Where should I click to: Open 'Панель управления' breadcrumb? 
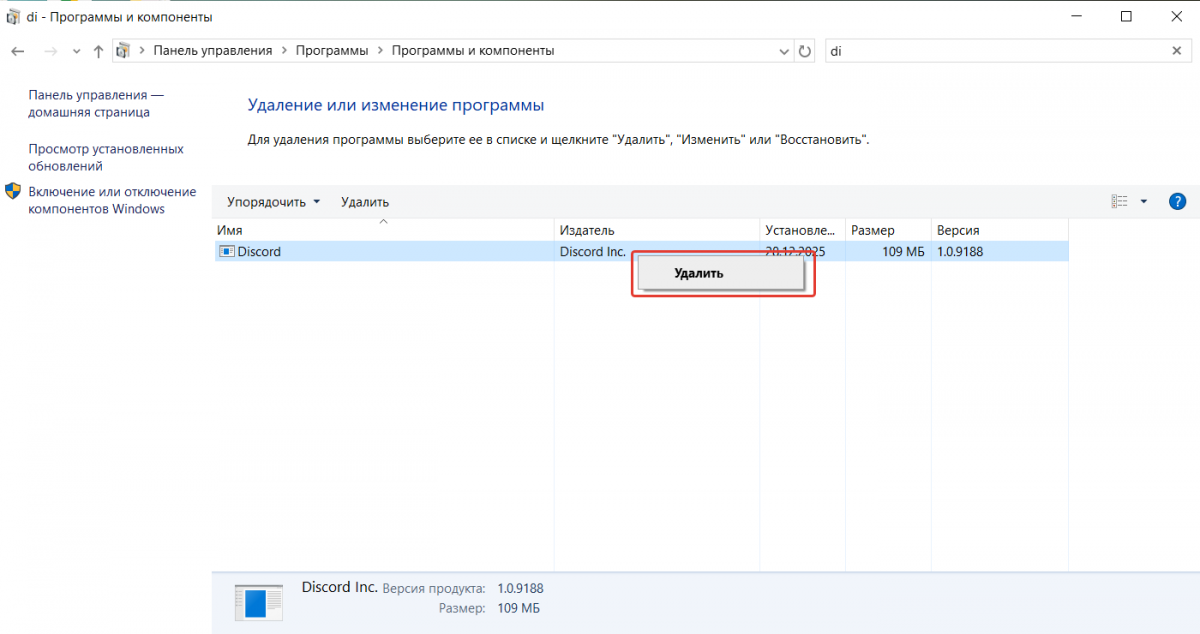pyautogui.click(x=213, y=50)
